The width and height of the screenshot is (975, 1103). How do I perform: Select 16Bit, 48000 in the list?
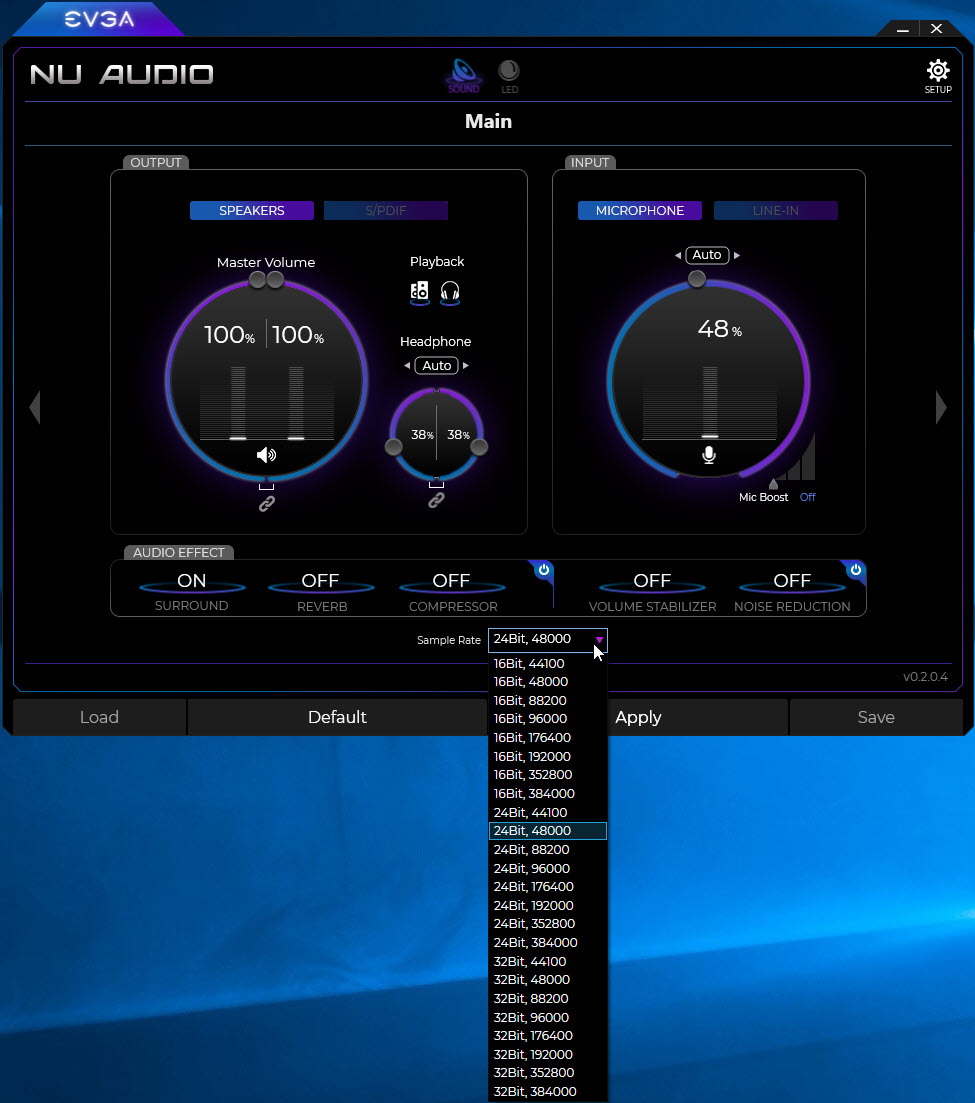[x=548, y=682]
